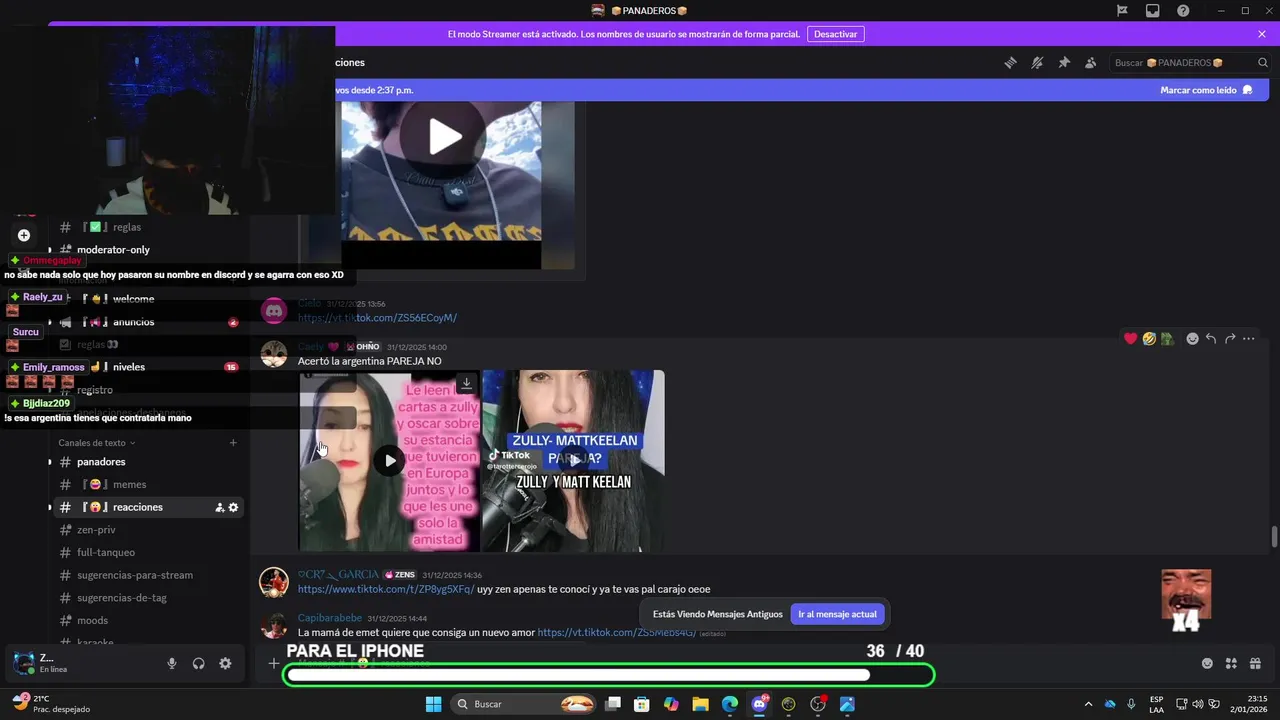Add heart reaction to hovered message

coord(1131,339)
